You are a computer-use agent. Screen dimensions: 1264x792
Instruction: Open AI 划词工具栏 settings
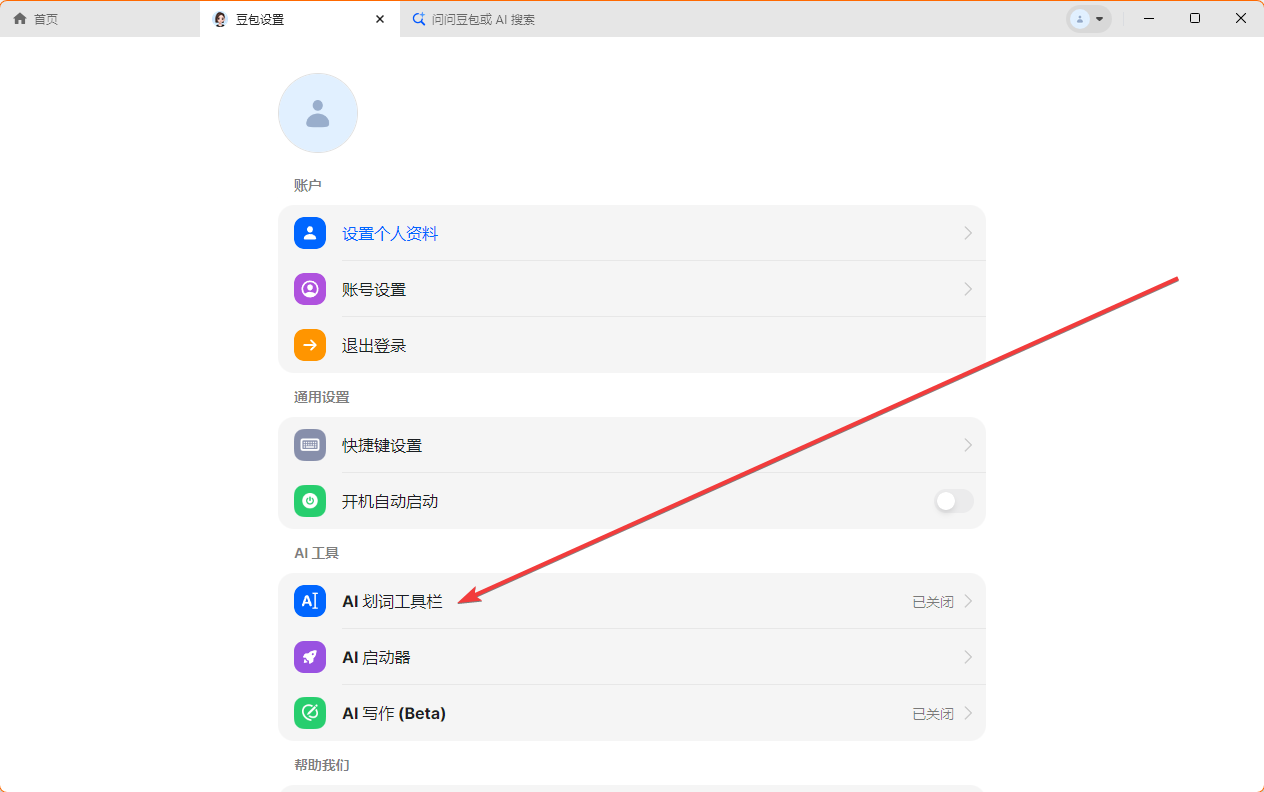632,601
